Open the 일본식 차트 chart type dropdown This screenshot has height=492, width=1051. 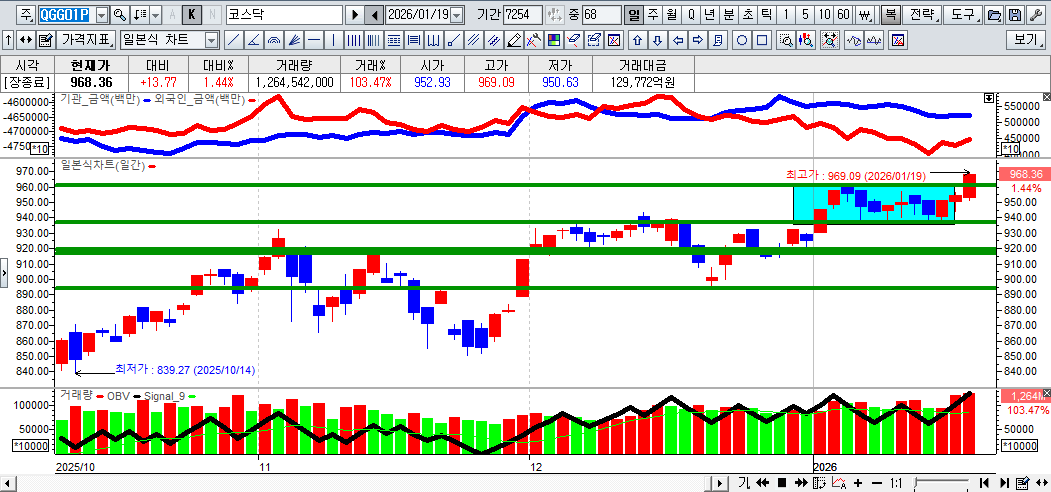click(211, 40)
